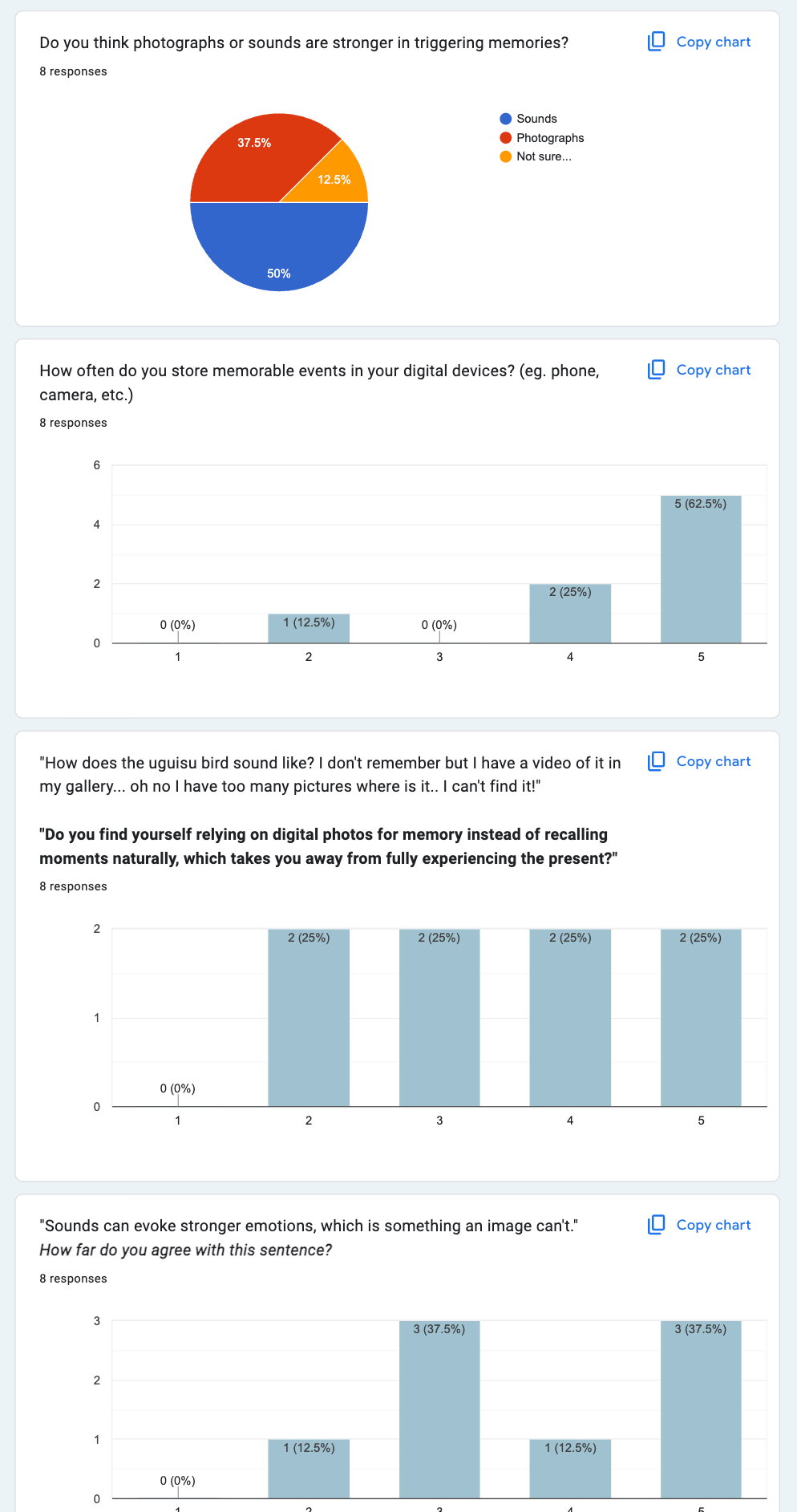Click the 1 (12.5%) bar in storage chart
Viewport: 797px width, 1512px height.
[309, 629]
